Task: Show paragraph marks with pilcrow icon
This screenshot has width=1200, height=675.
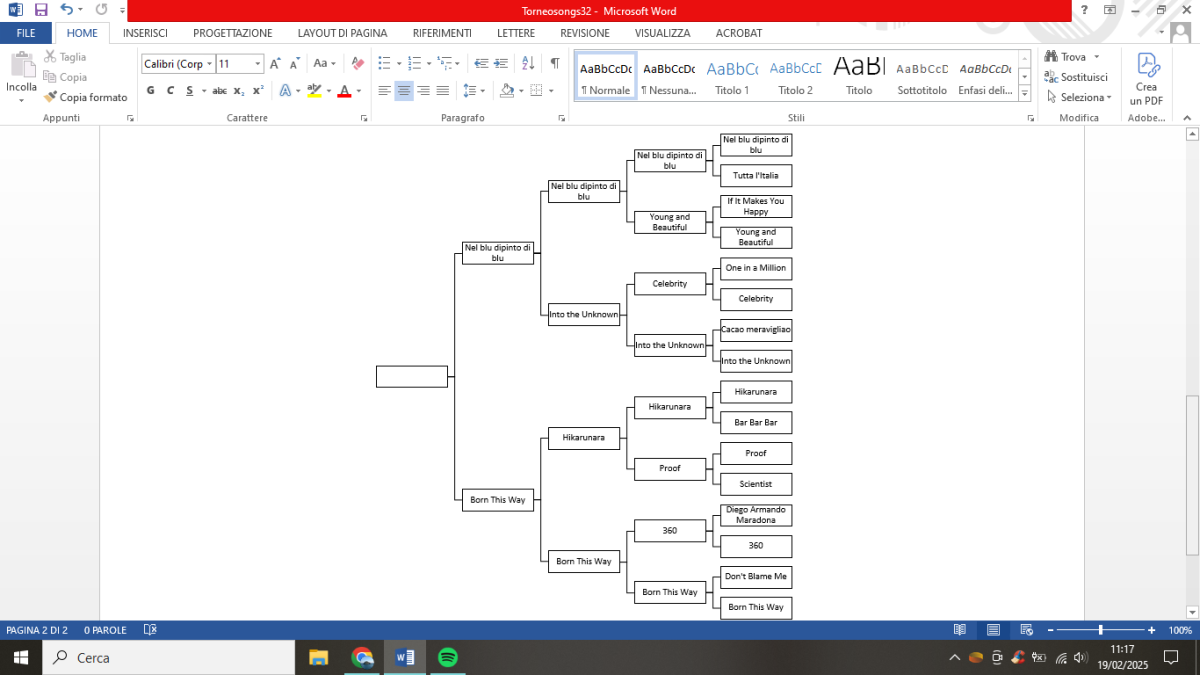Action: [x=554, y=63]
